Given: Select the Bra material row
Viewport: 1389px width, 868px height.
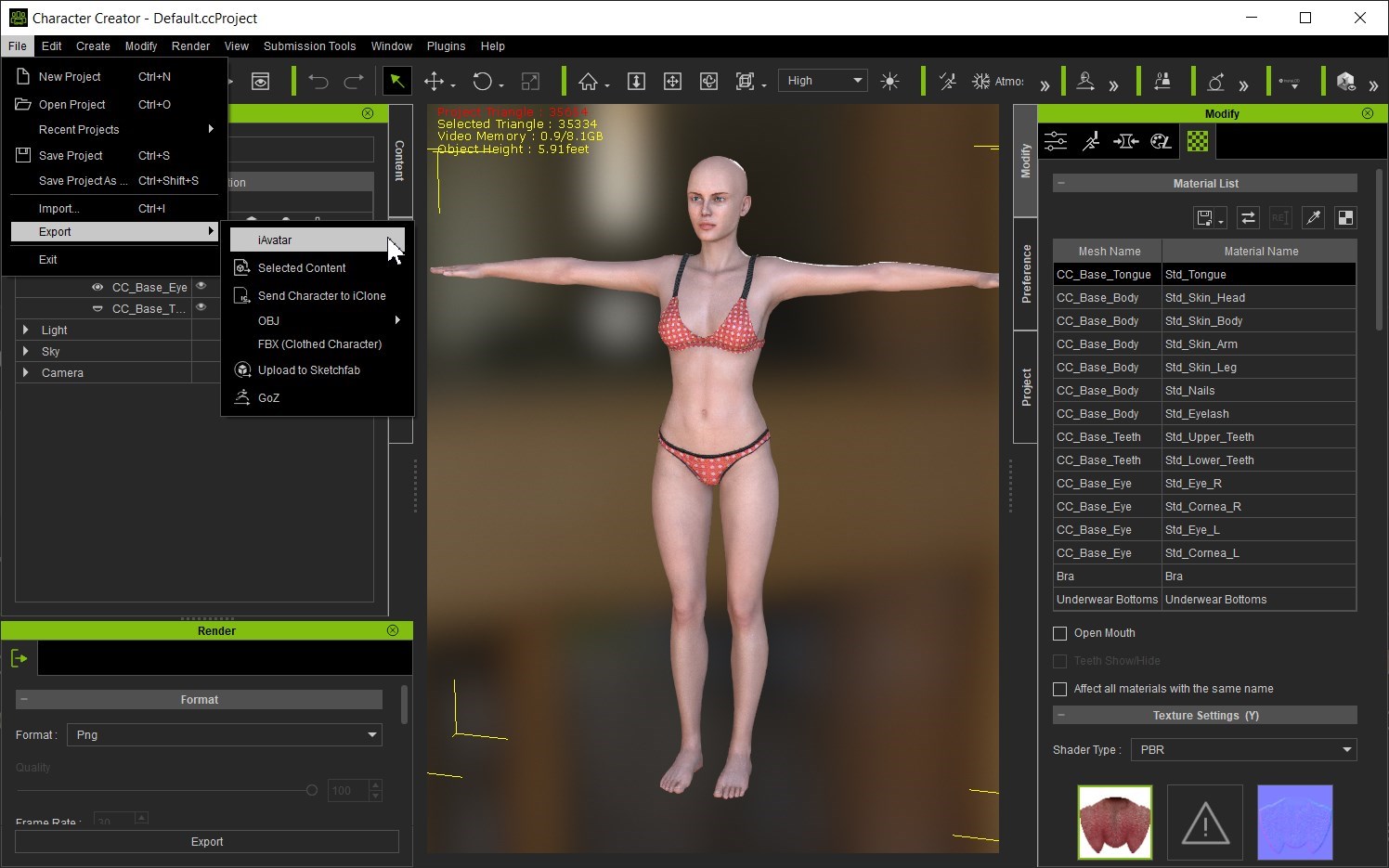Looking at the screenshot, I should point(1204,577).
